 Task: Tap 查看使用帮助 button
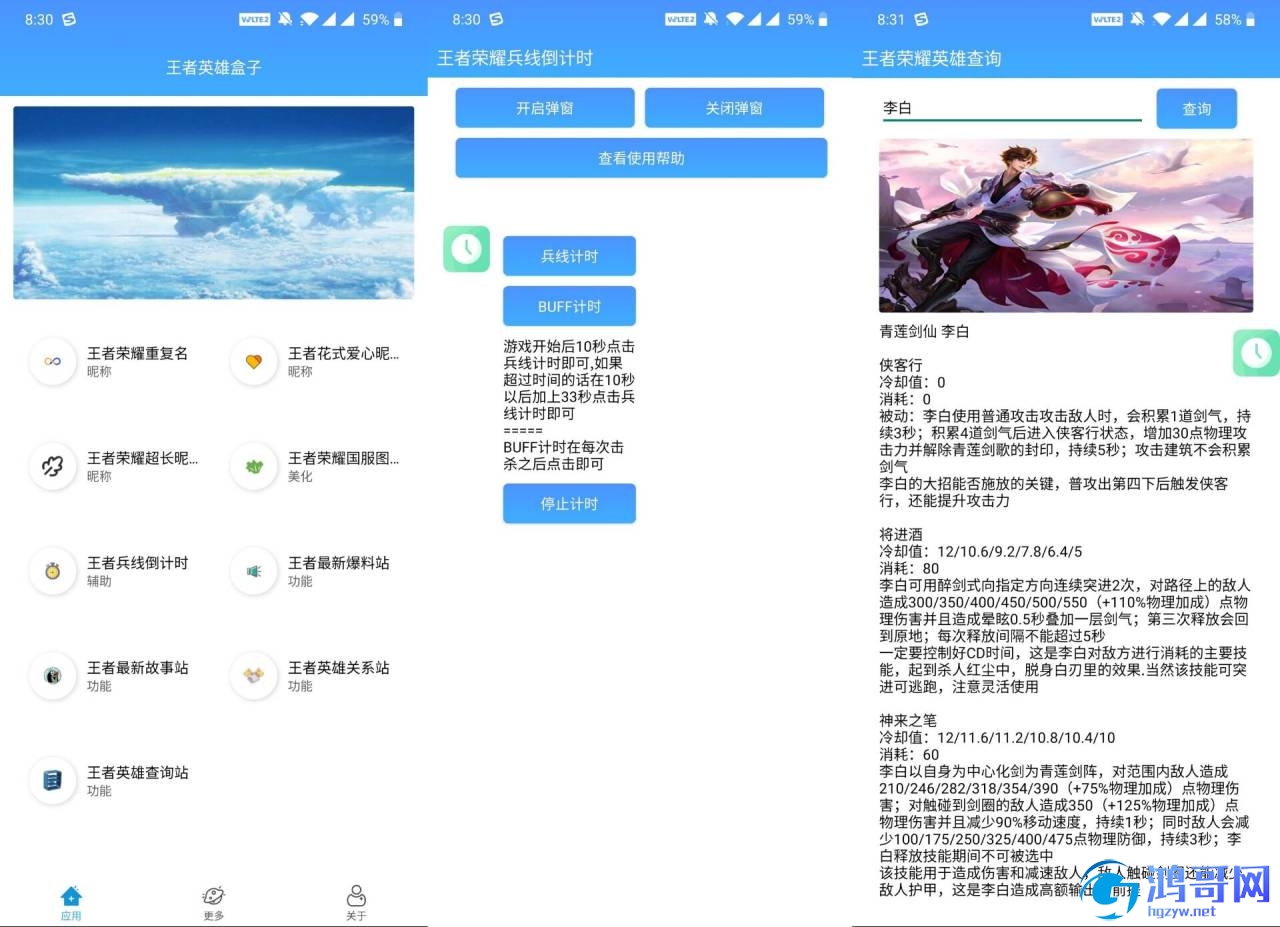coord(641,158)
